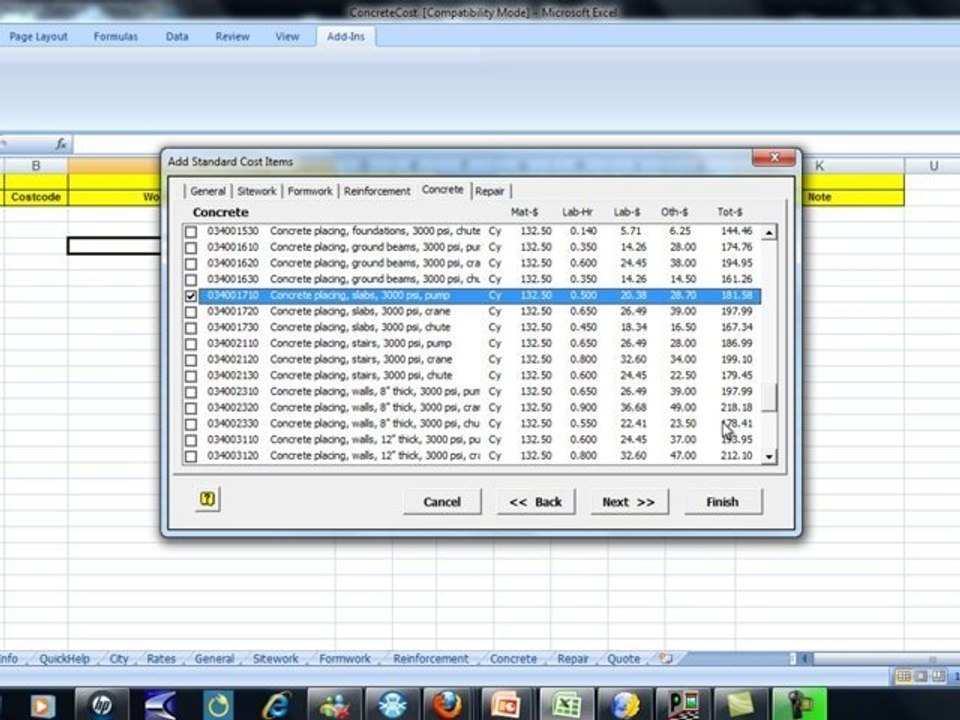The height and width of the screenshot is (720, 960).
Task: Check item 034001720 slabs crane
Action: (x=191, y=312)
